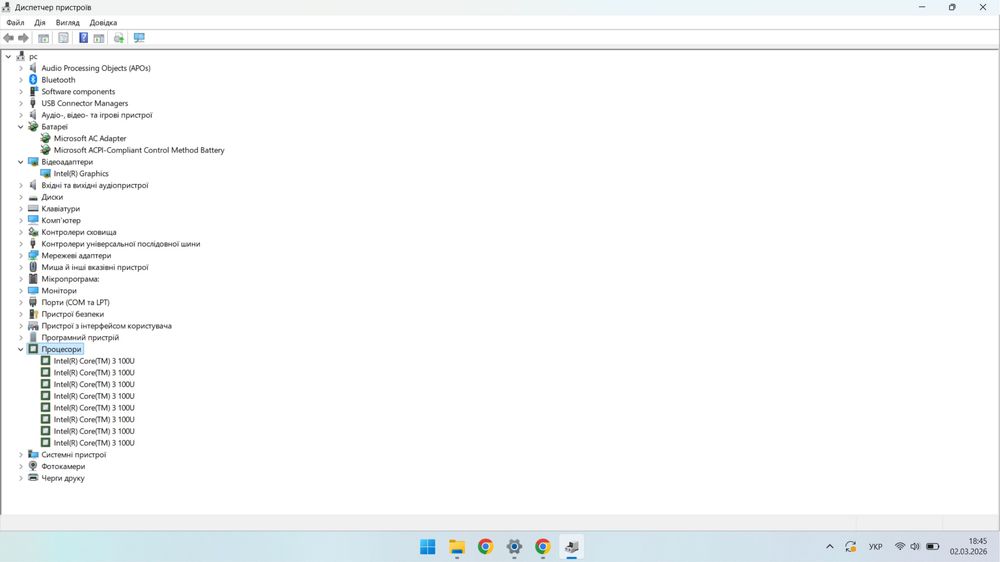This screenshot has width=1000, height=562.
Task: Select the Комп'ютер entry
Action: (61, 221)
